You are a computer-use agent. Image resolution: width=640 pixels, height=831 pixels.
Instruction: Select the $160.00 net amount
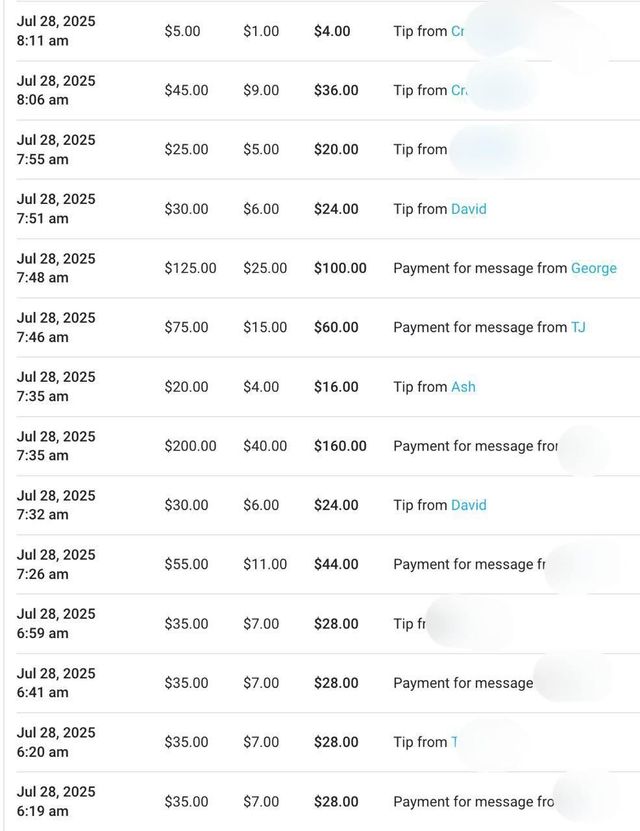point(340,446)
